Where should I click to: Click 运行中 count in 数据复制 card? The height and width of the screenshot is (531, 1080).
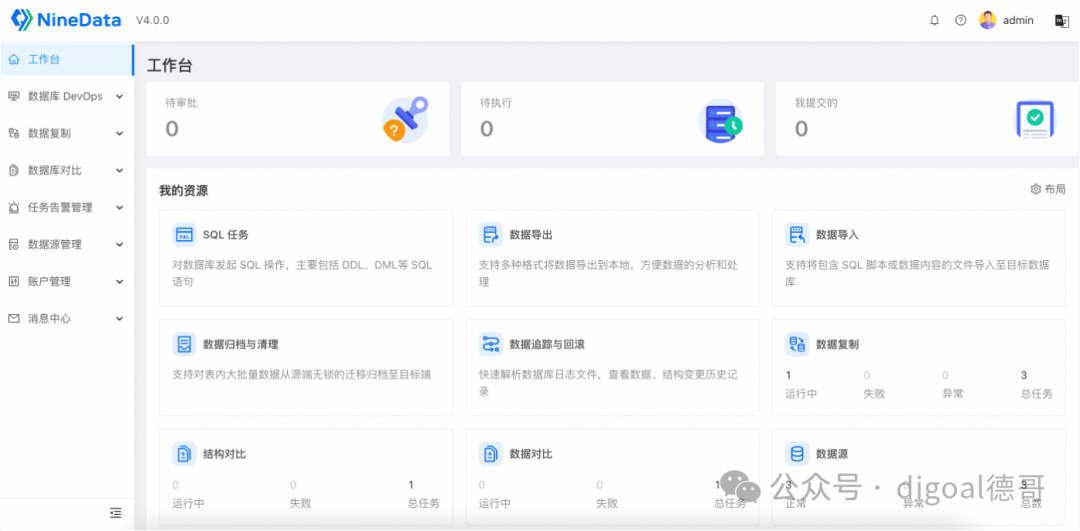click(x=789, y=375)
